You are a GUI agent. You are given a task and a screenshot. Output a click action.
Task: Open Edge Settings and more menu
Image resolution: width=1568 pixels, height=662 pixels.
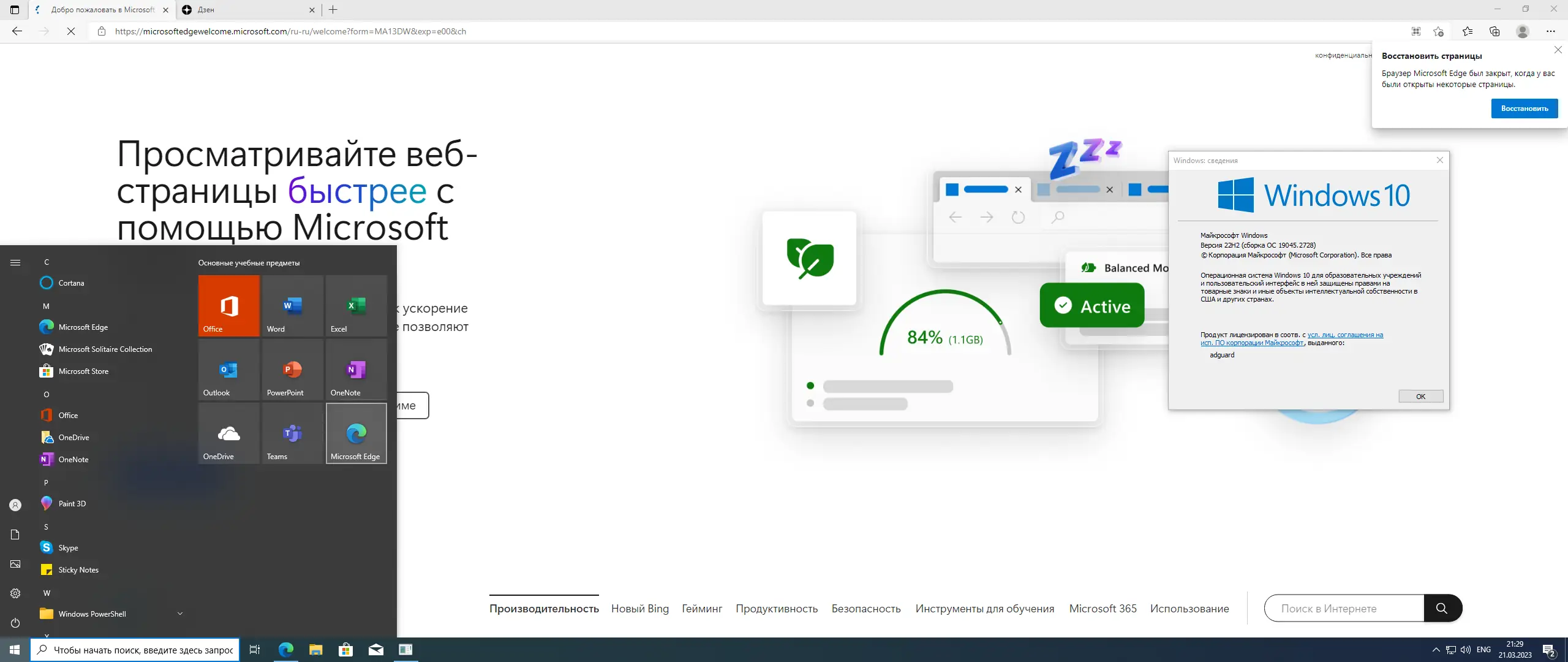point(1550,31)
